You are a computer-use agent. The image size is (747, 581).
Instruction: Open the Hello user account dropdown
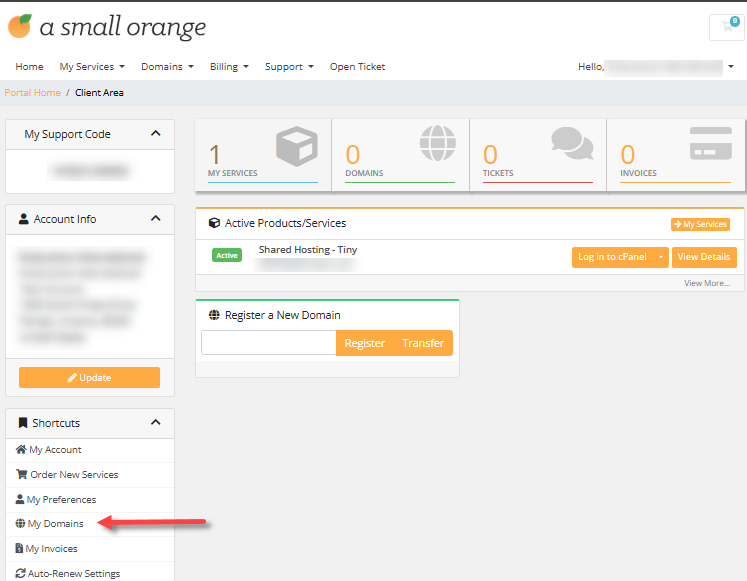[656, 67]
